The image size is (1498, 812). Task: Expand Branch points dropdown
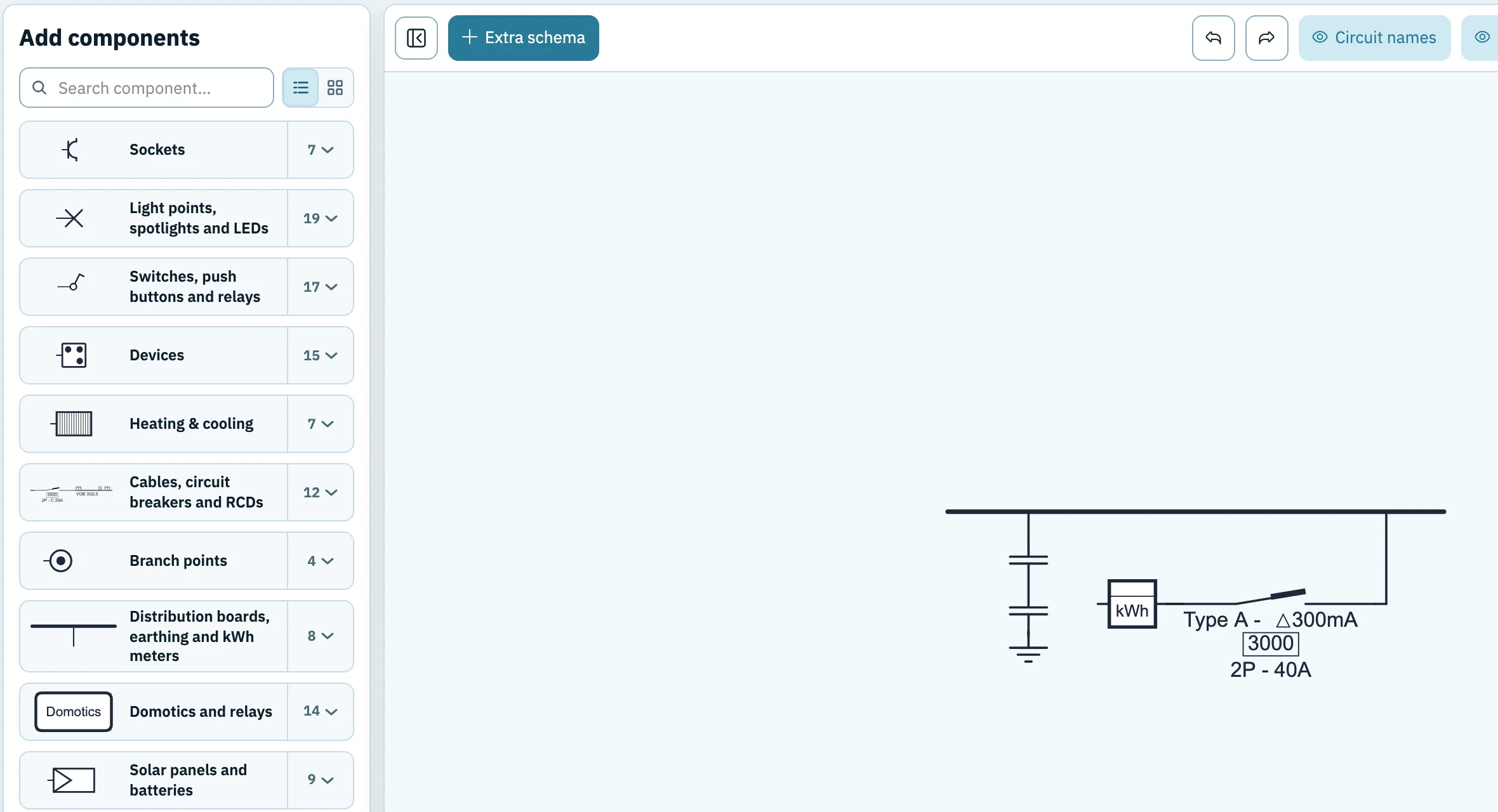click(x=321, y=561)
